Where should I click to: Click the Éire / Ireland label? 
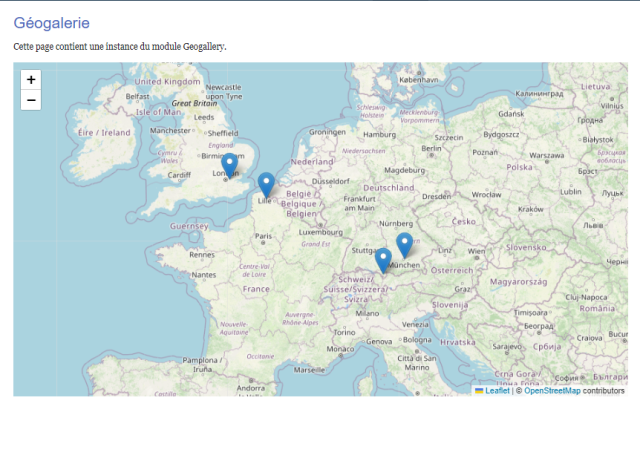coord(104,133)
